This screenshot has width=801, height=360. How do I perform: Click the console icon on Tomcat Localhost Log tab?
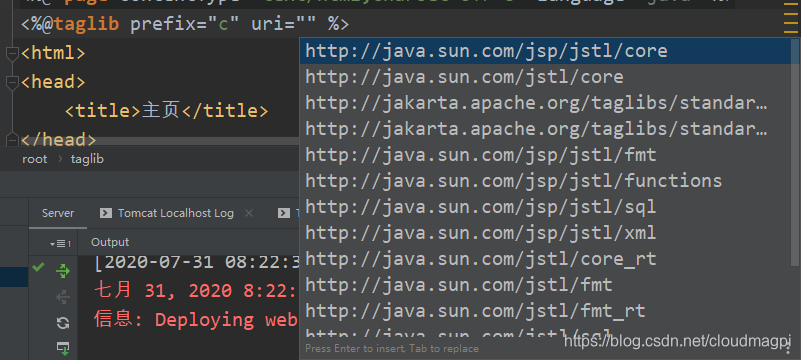point(106,213)
